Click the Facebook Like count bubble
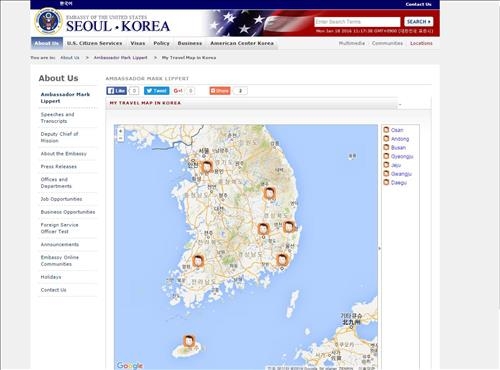 [x=134, y=91]
